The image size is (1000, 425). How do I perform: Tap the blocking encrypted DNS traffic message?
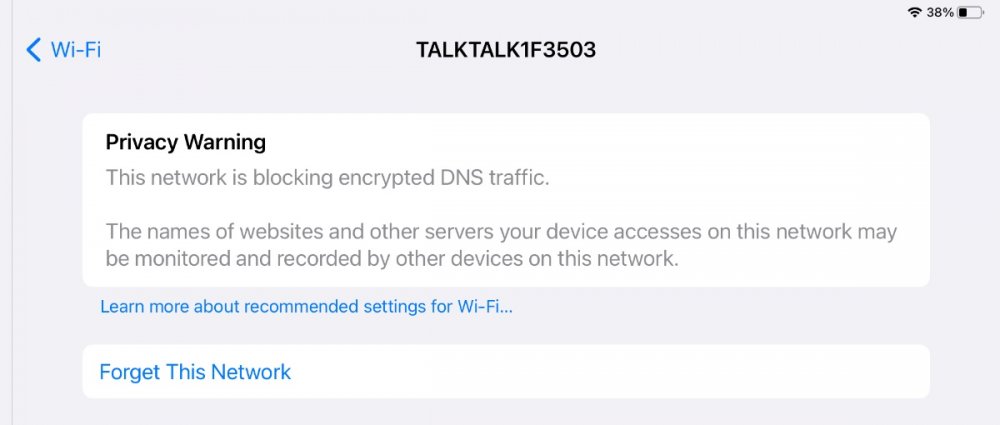click(x=329, y=179)
